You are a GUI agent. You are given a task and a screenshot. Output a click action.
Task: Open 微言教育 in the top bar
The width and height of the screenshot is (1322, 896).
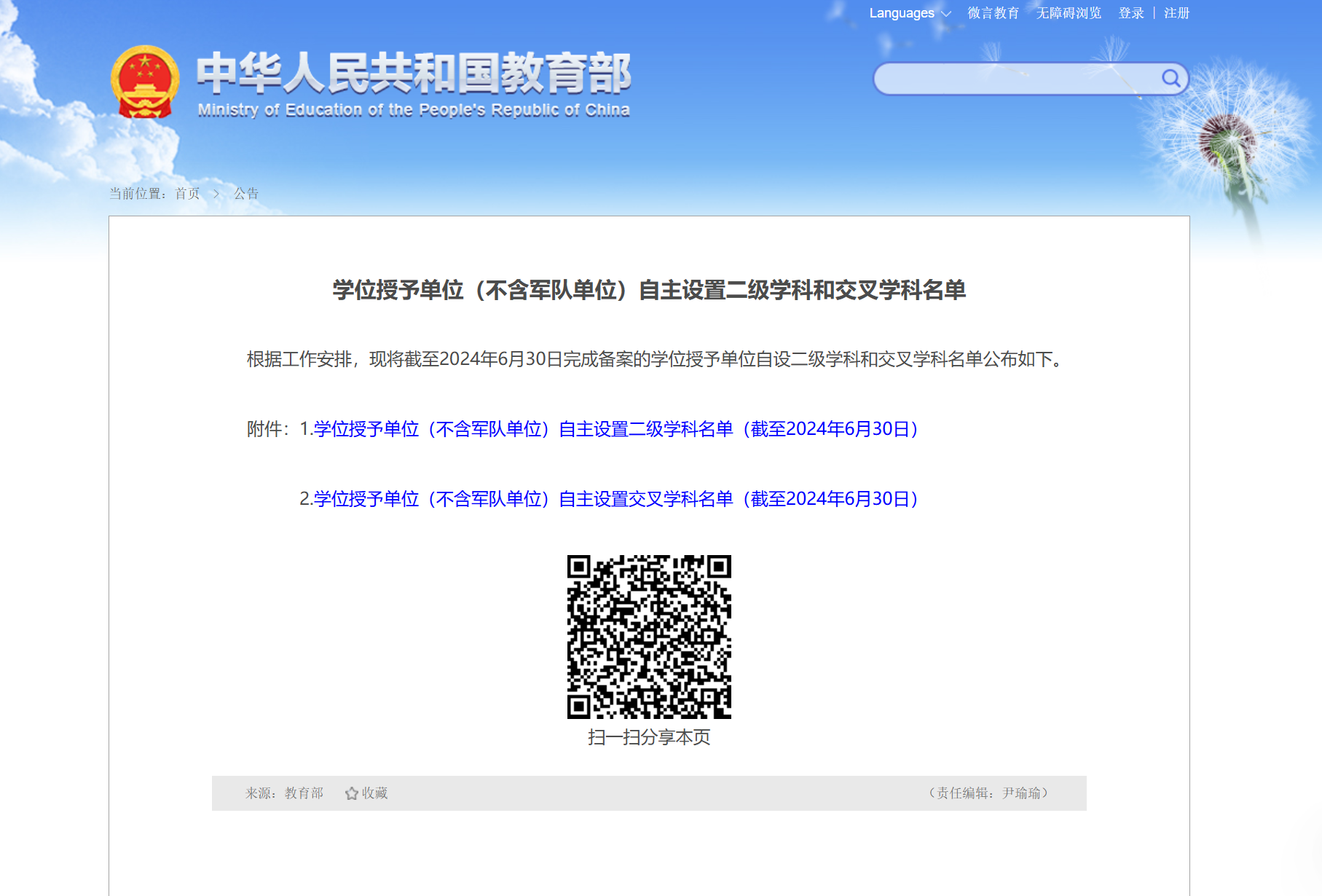(x=993, y=13)
